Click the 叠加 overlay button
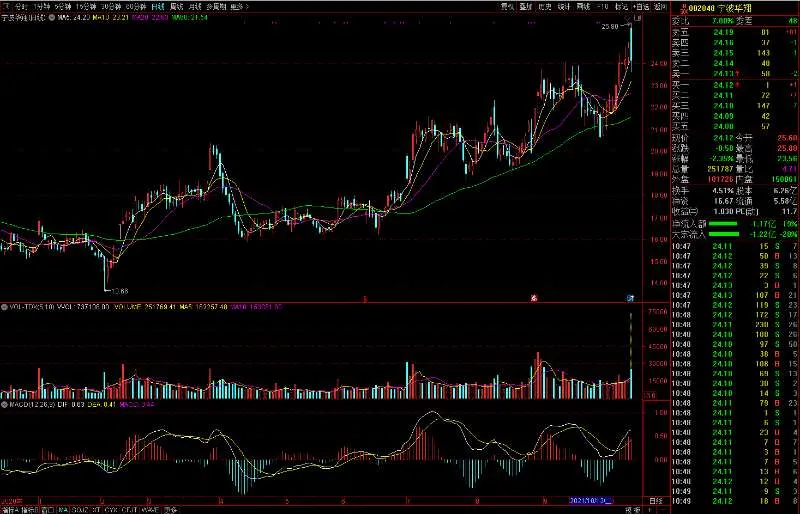800x514 pixels. [x=526, y=7]
